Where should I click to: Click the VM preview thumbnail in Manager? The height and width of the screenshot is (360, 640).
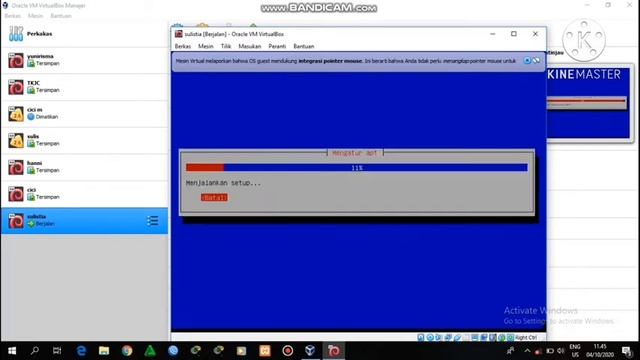click(588, 103)
